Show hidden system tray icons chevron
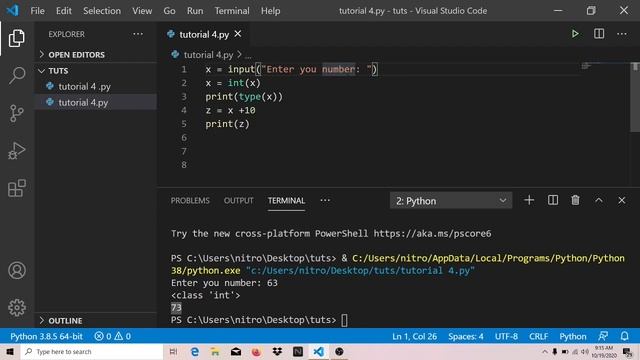Viewport: 640px width, 360px height. [544, 352]
